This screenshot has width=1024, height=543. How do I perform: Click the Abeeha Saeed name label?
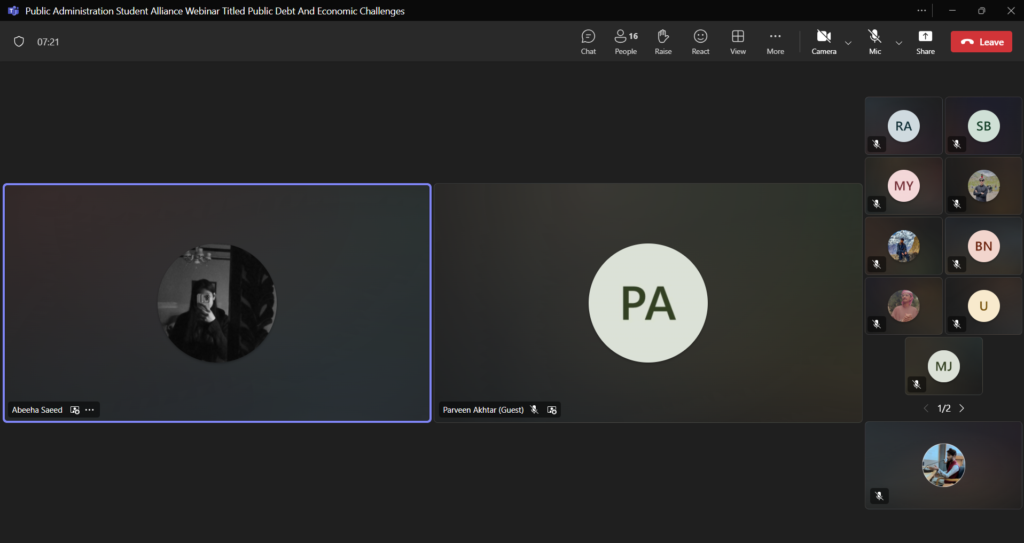tap(37, 410)
